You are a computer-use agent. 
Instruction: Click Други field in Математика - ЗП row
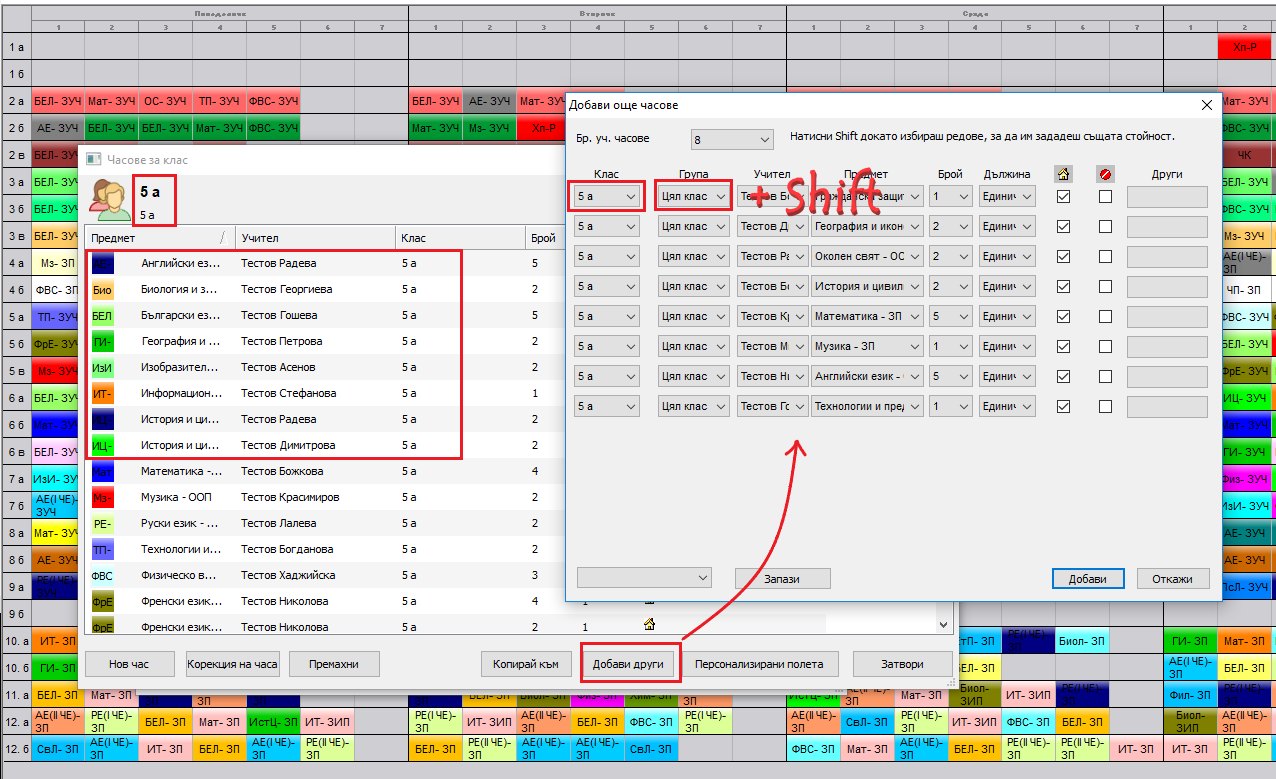pos(1166,316)
